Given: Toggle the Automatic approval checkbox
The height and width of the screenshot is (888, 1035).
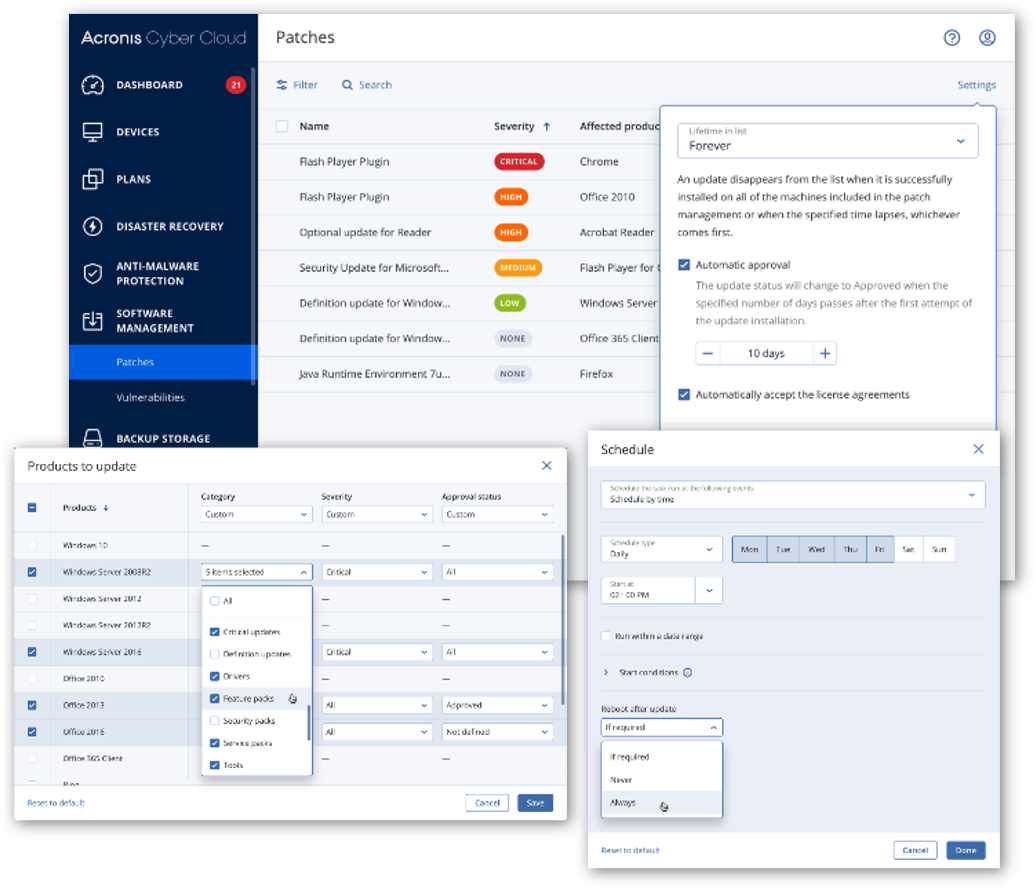Looking at the screenshot, I should pos(684,265).
